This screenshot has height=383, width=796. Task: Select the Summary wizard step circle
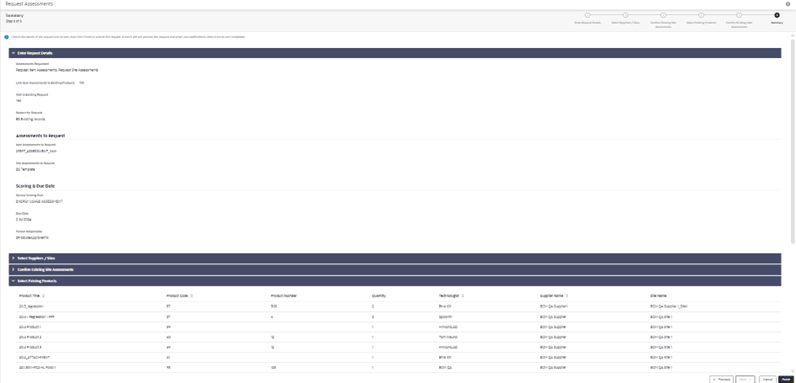777,15
